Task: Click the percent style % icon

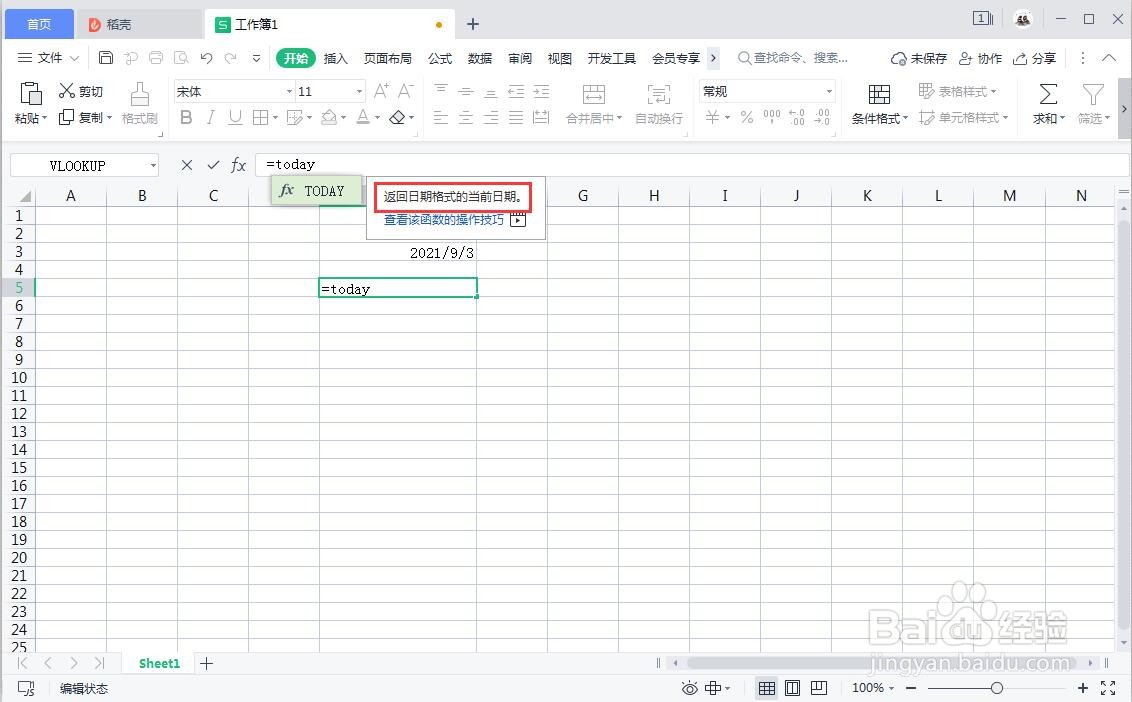Action: click(x=745, y=117)
